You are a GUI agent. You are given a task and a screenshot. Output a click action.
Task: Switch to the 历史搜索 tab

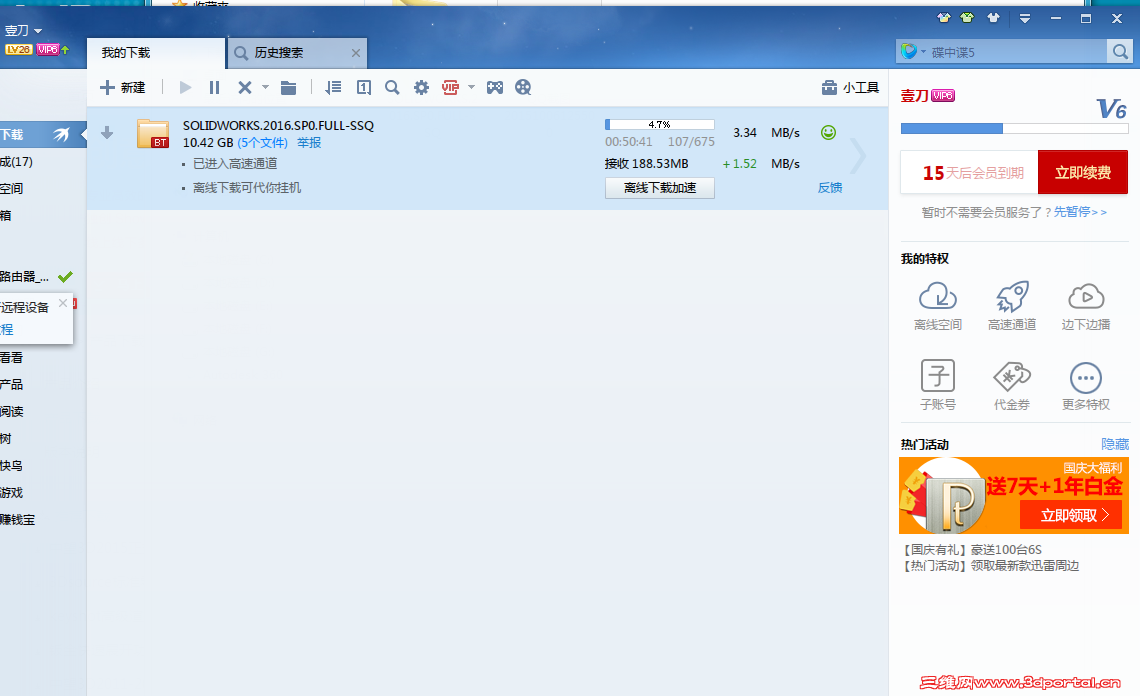coord(297,53)
